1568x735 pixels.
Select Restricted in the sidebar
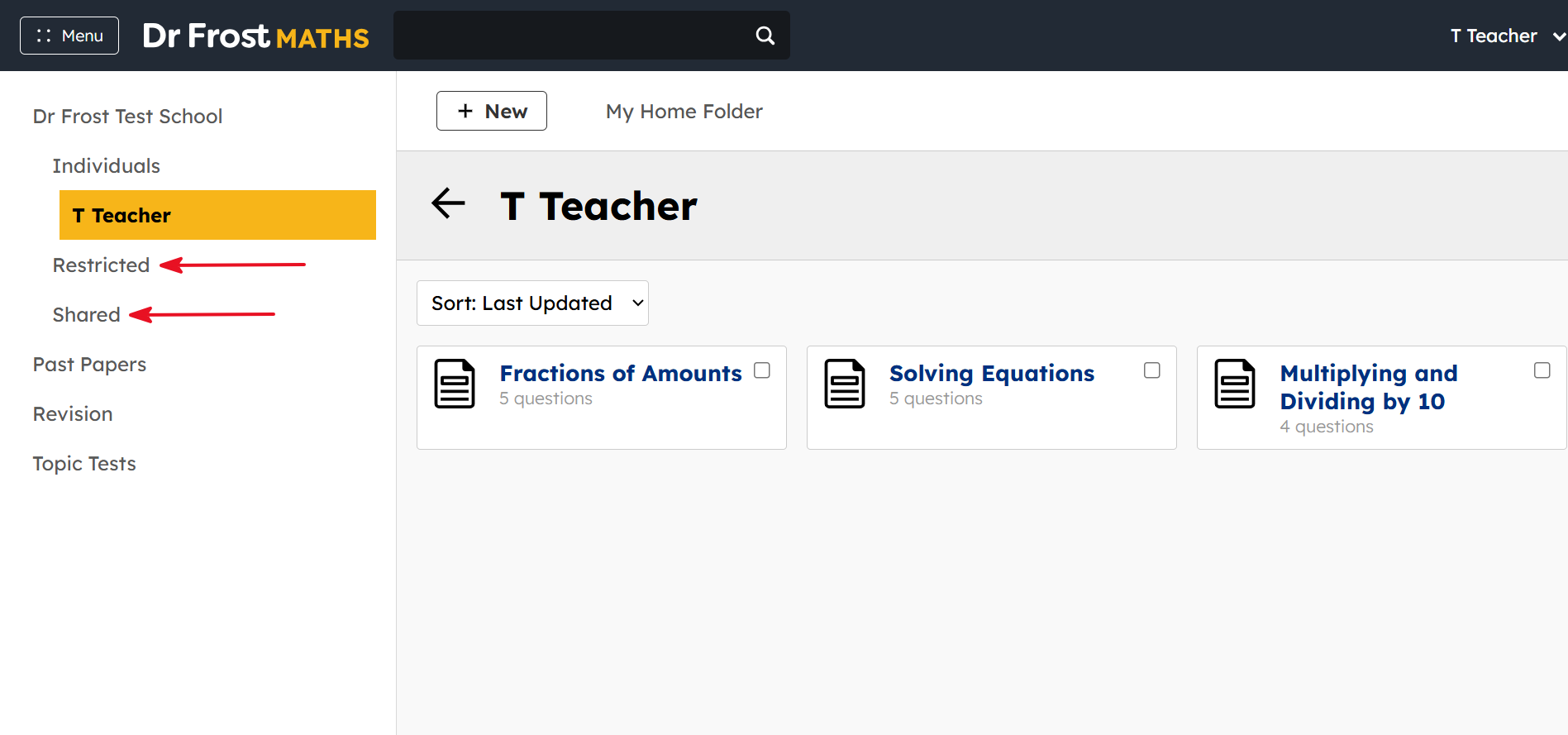tap(101, 265)
